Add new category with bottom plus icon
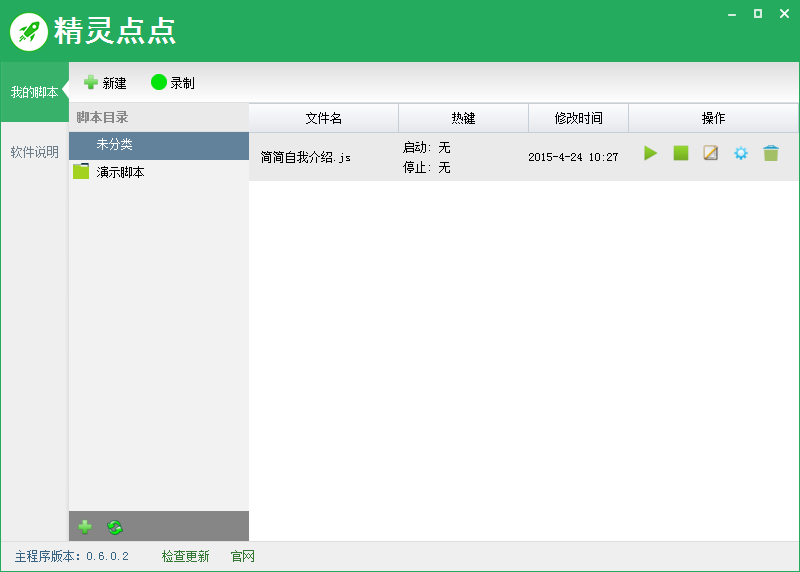Screen dimensions: 800x572 tap(85, 527)
